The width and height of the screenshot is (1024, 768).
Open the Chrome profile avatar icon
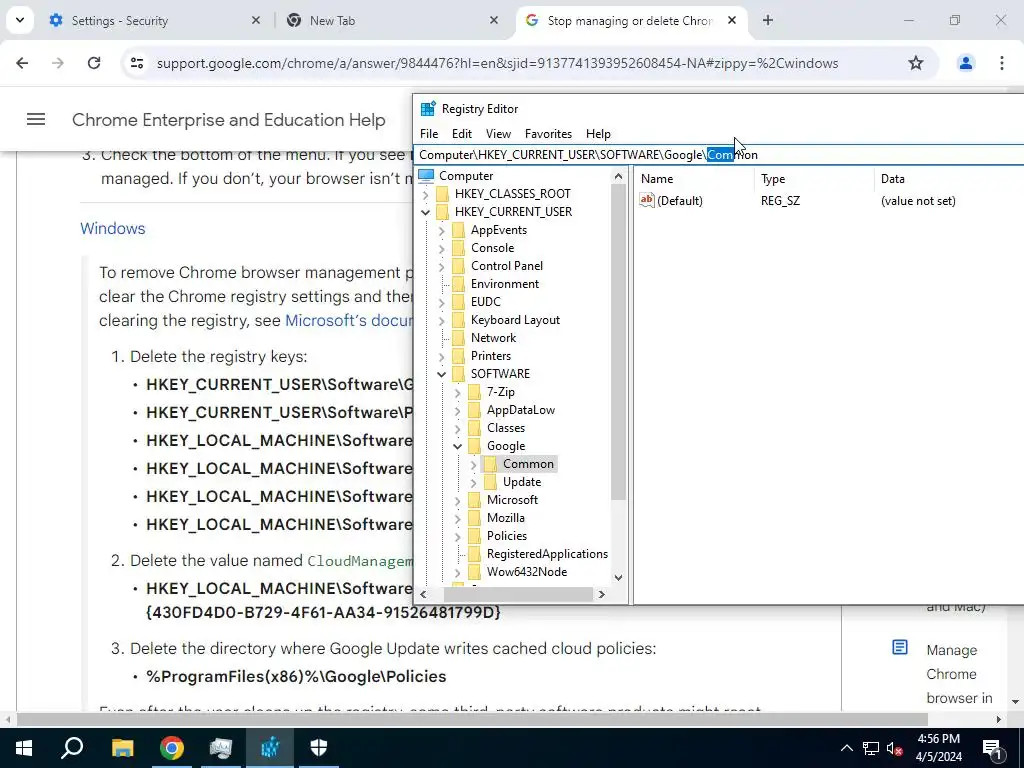[965, 63]
